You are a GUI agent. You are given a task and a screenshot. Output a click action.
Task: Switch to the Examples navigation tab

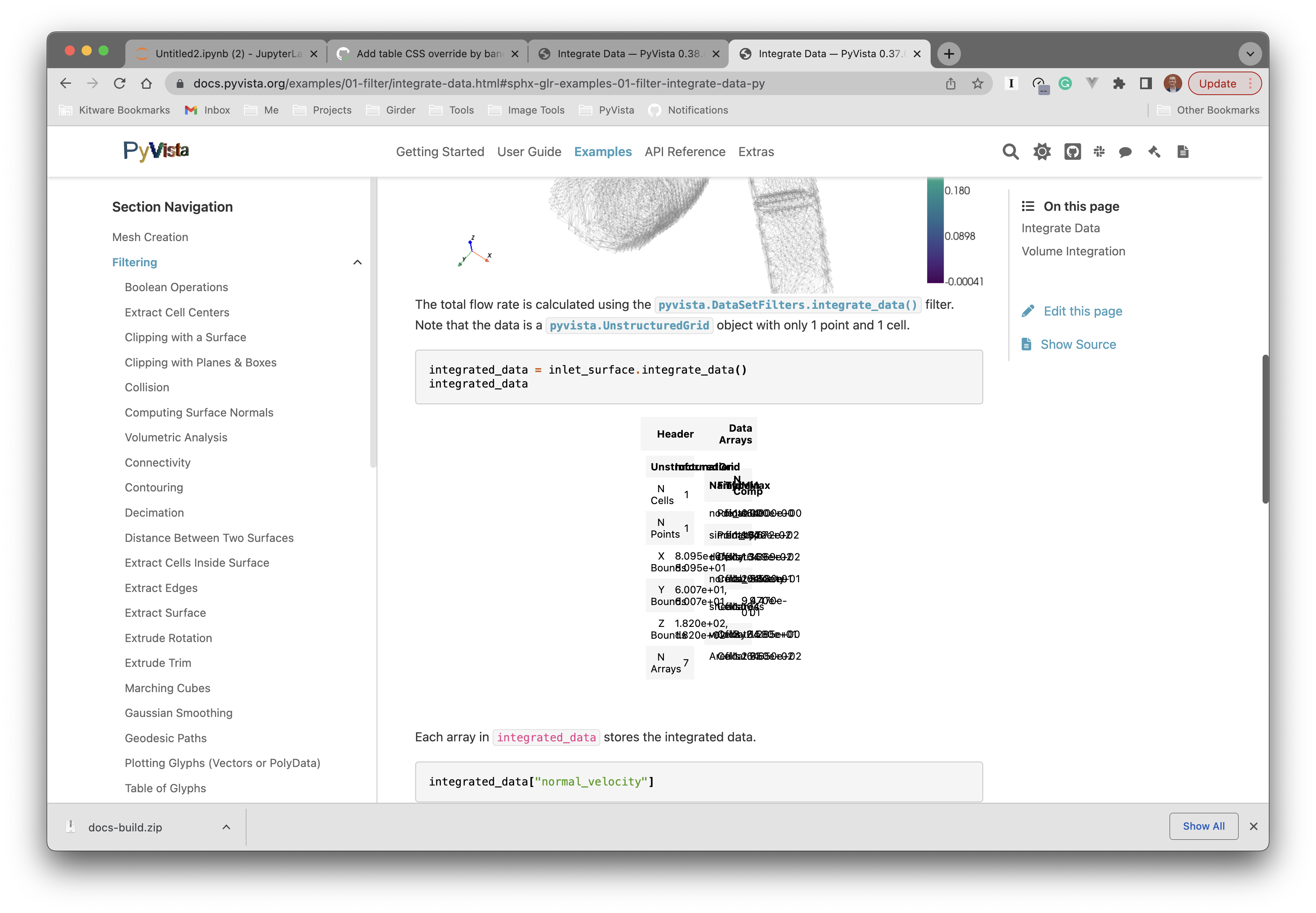pyautogui.click(x=603, y=151)
